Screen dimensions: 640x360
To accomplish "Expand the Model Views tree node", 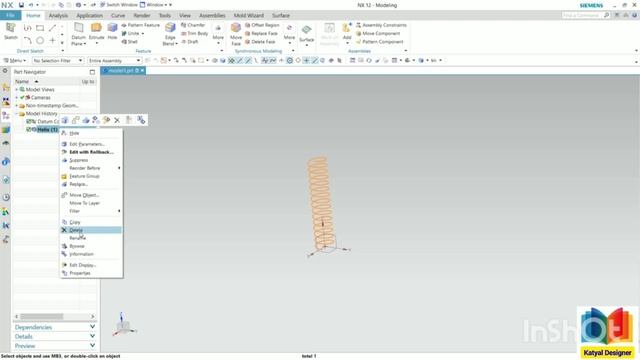I will pyautogui.click(x=17, y=89).
